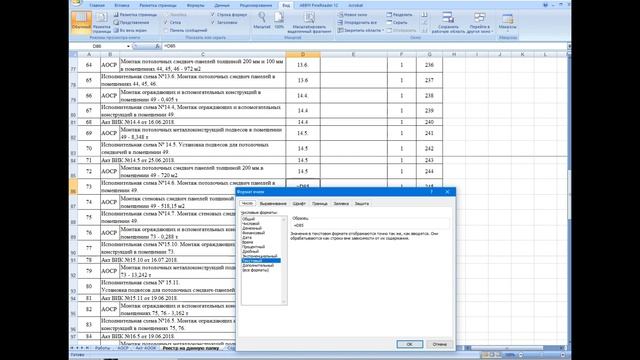Toggle the Панель сообщений checkbox
The height and width of the screenshot is (360, 640).
166,30
